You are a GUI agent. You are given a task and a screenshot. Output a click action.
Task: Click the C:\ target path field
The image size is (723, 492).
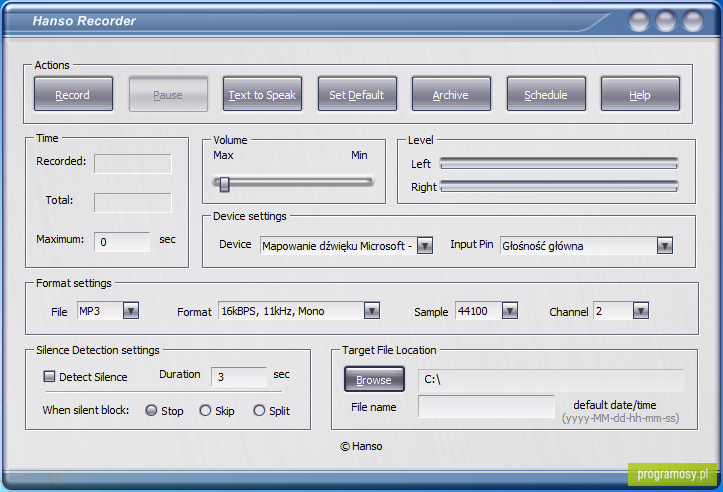tap(551, 379)
